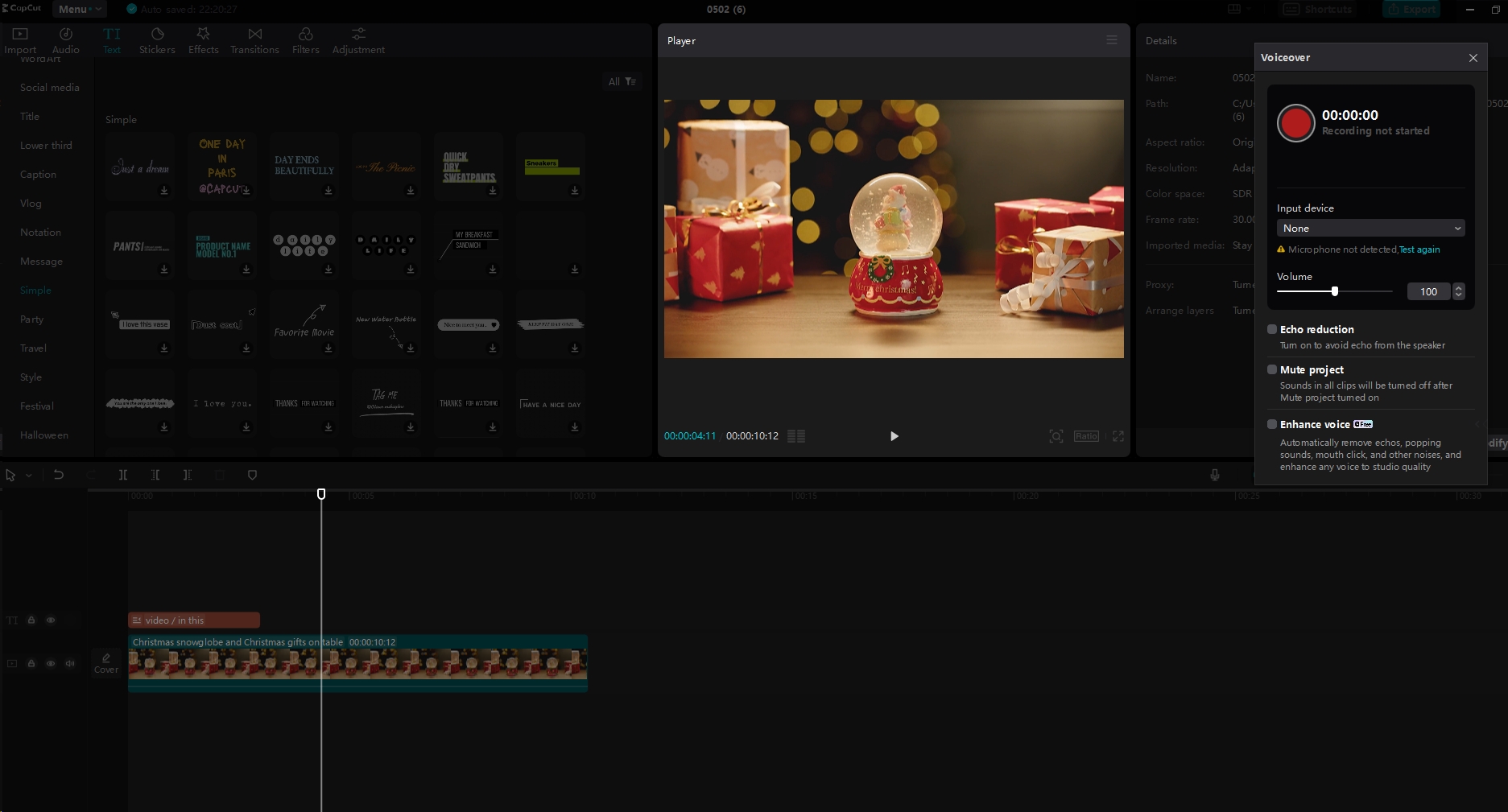Select the Lower third text category
The width and height of the screenshot is (1508, 812).
tap(46, 146)
